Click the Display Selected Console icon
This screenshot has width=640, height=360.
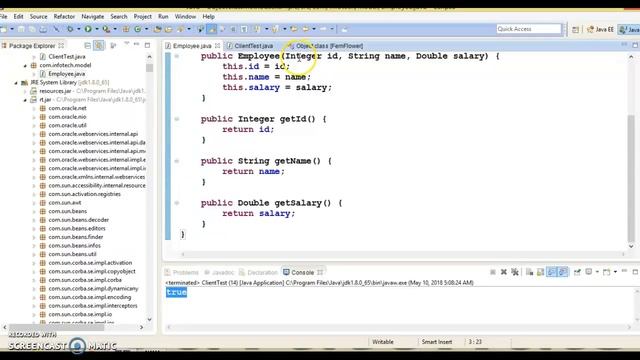coord(589,272)
